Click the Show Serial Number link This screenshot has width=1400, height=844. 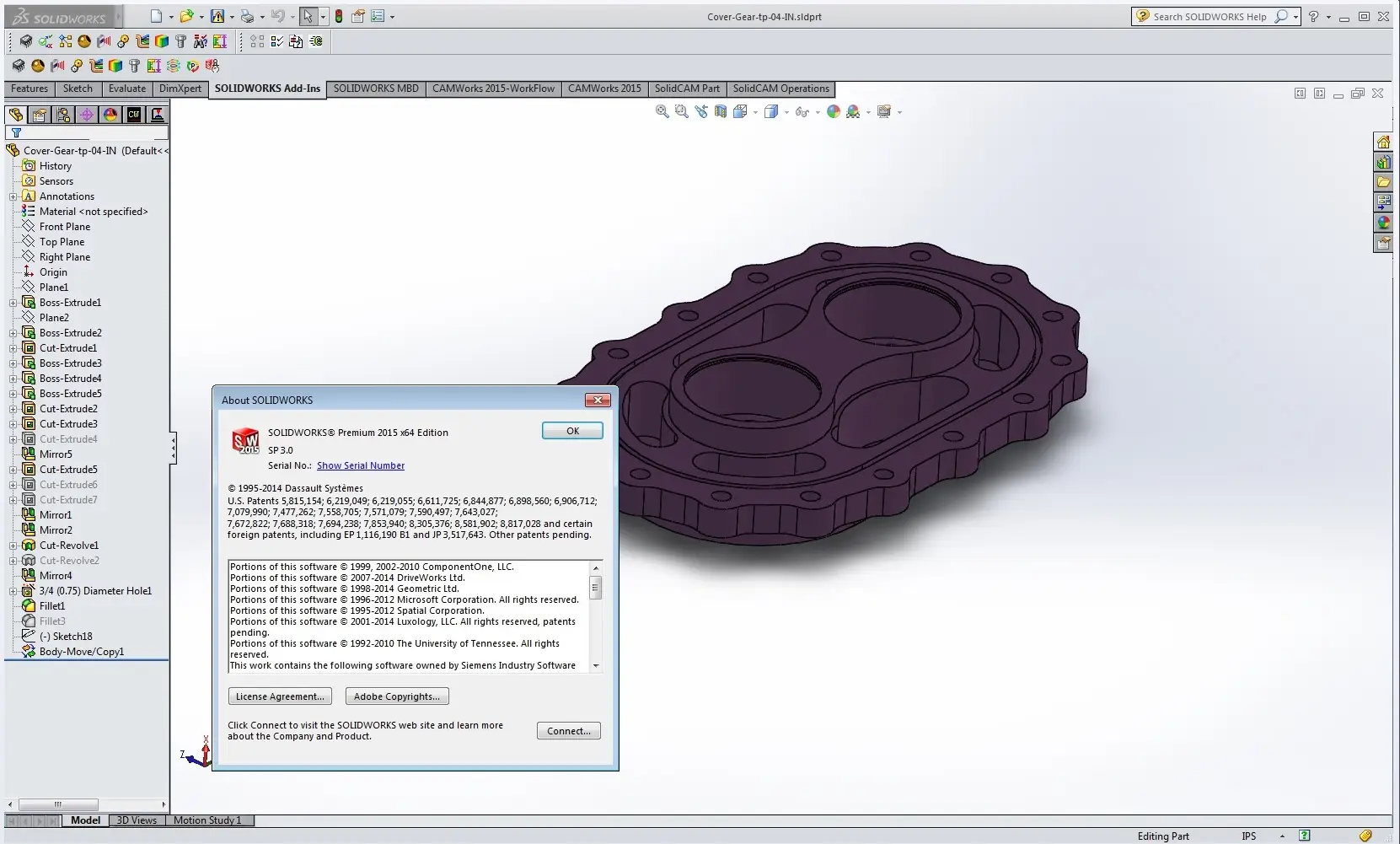pos(360,465)
